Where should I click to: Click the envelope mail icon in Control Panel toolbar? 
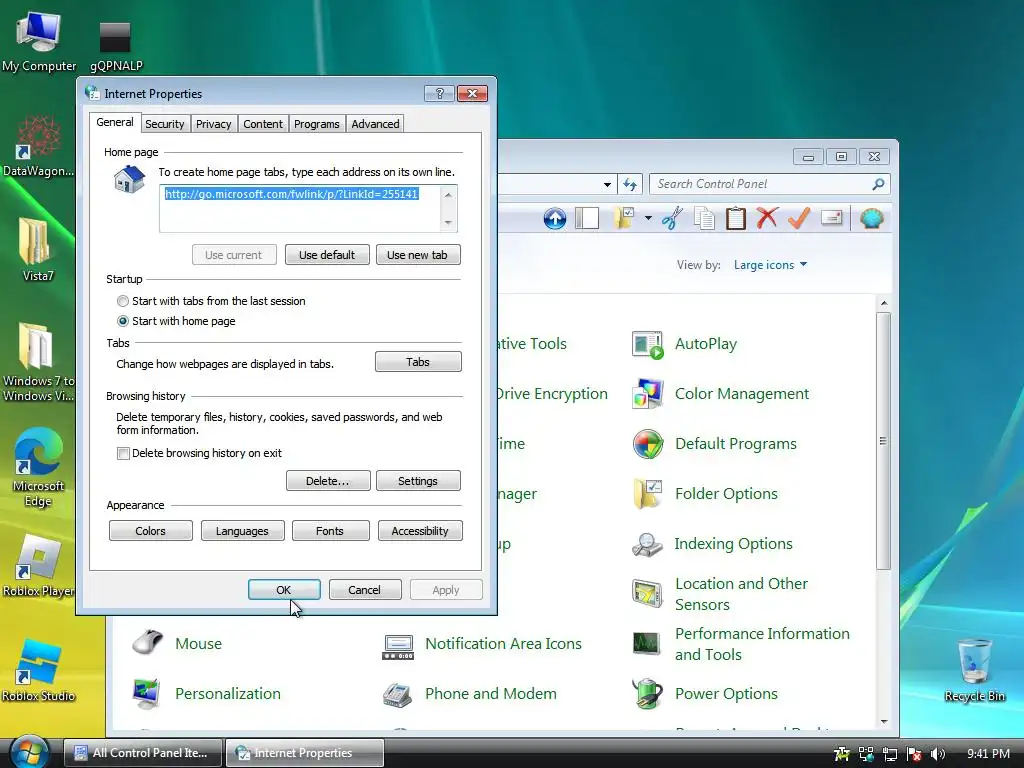click(x=831, y=217)
